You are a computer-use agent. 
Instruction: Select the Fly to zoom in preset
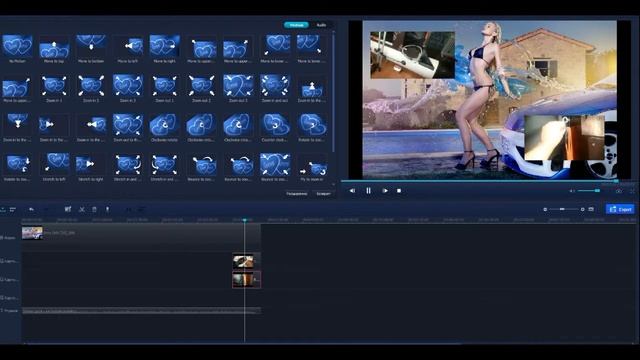tap(312, 164)
